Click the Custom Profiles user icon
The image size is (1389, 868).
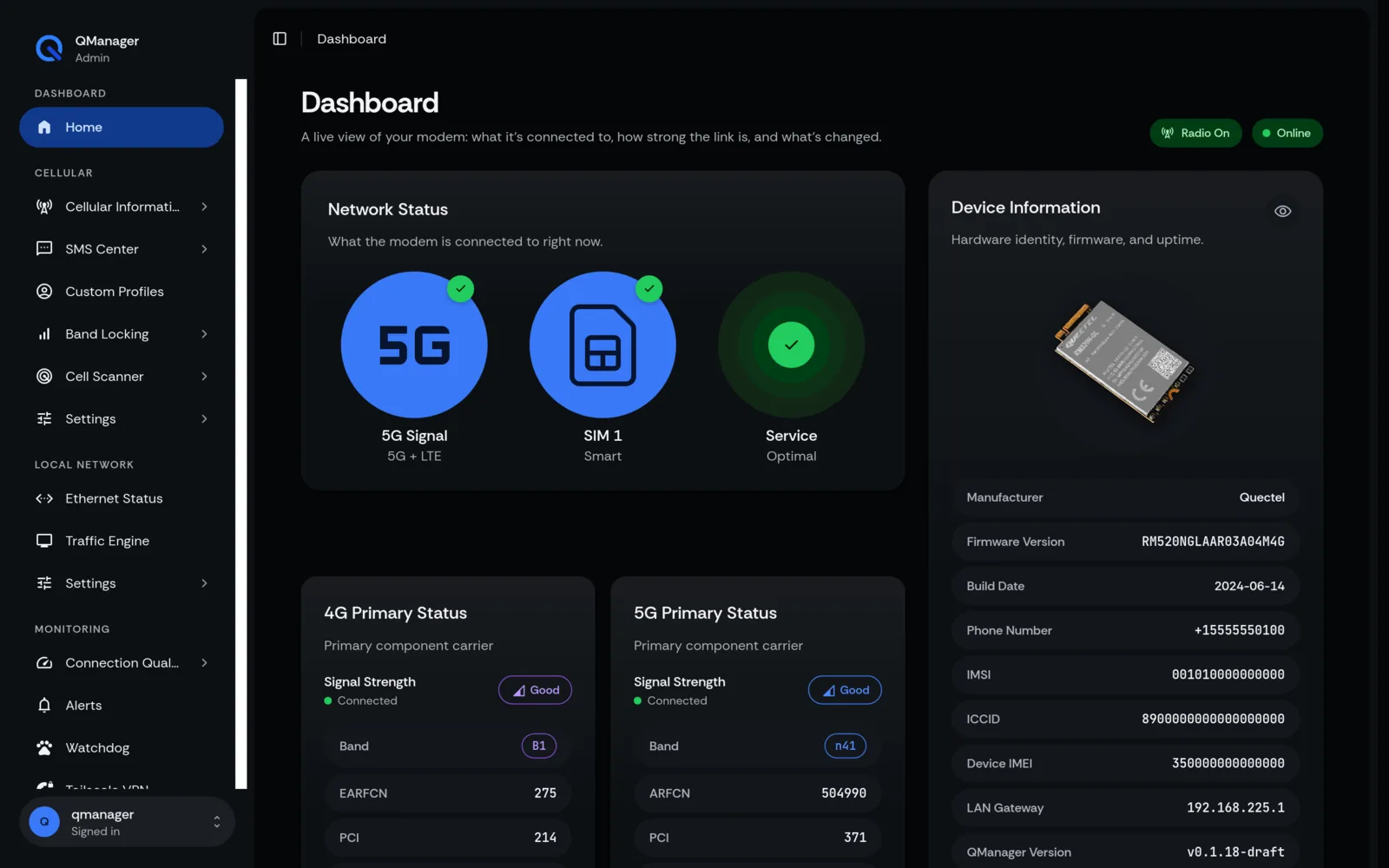click(x=44, y=292)
